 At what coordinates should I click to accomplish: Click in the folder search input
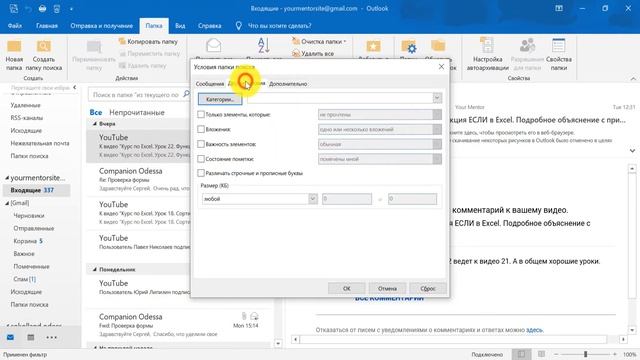(136, 95)
